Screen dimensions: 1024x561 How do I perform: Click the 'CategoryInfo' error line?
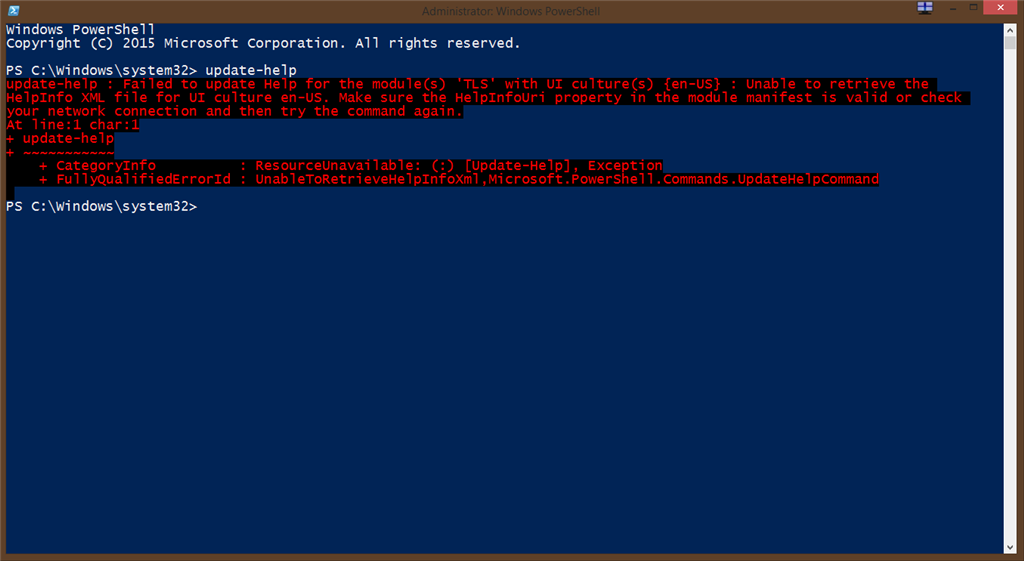(351, 165)
